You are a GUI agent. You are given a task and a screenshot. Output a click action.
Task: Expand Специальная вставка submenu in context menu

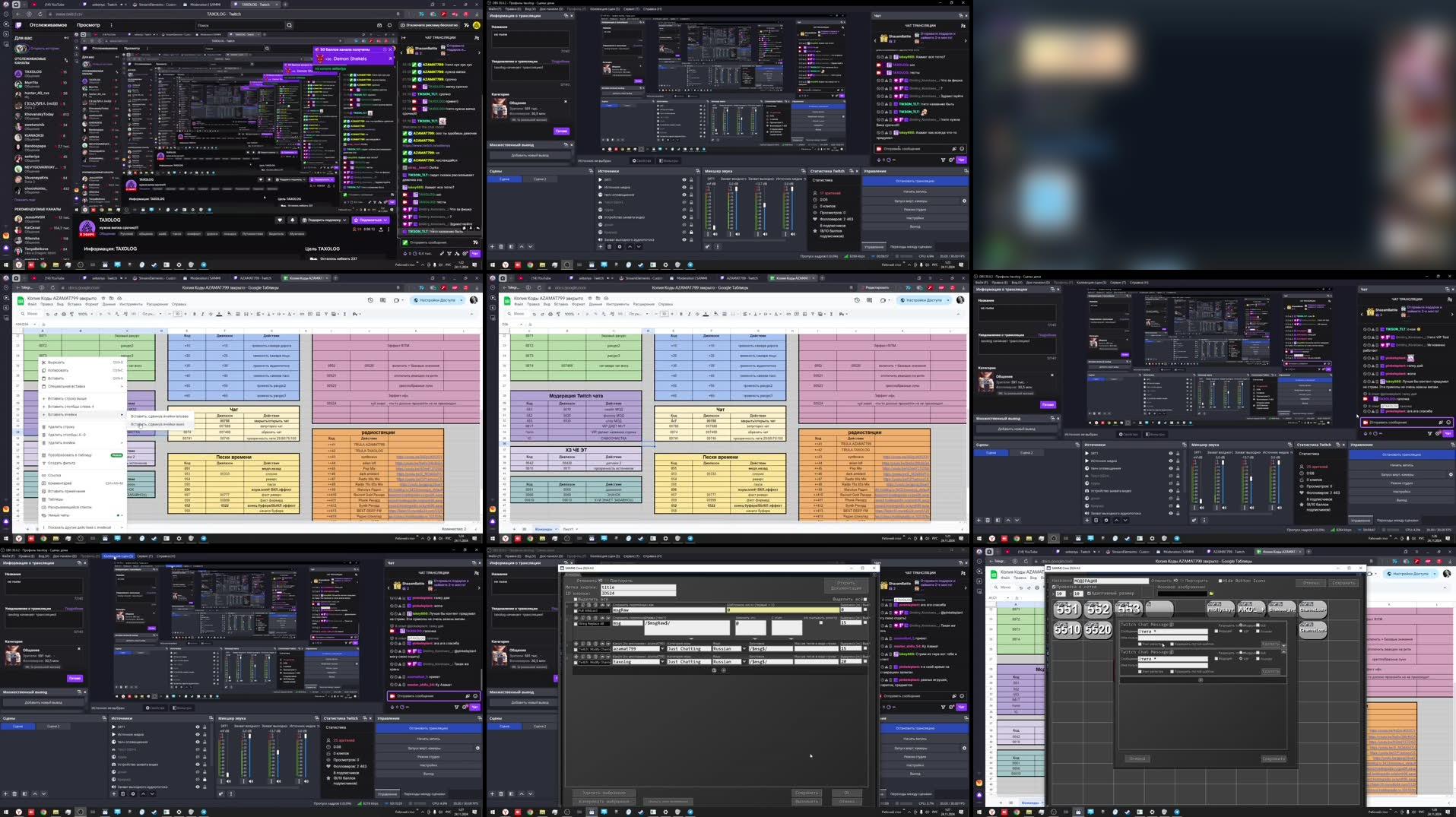click(82, 386)
